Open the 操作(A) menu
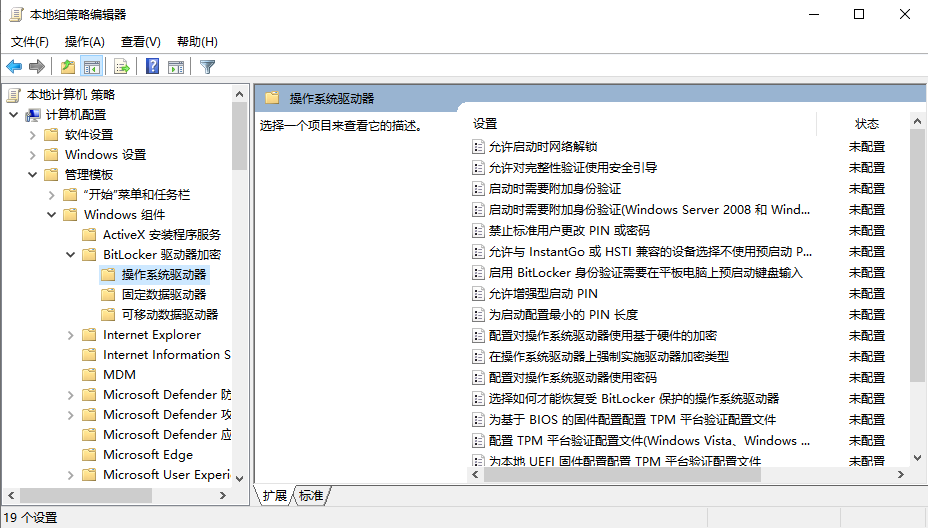Screen dimensions: 928x528 [84, 42]
